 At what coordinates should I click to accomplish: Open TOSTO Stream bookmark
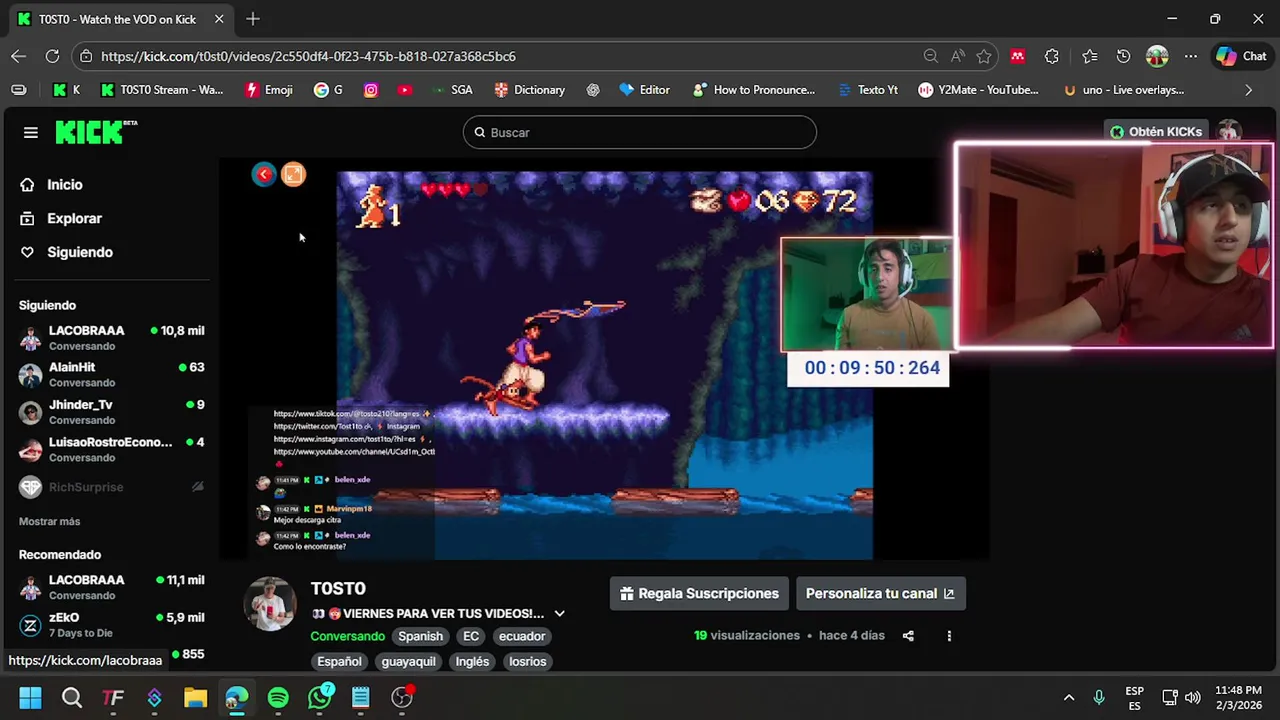pos(162,90)
